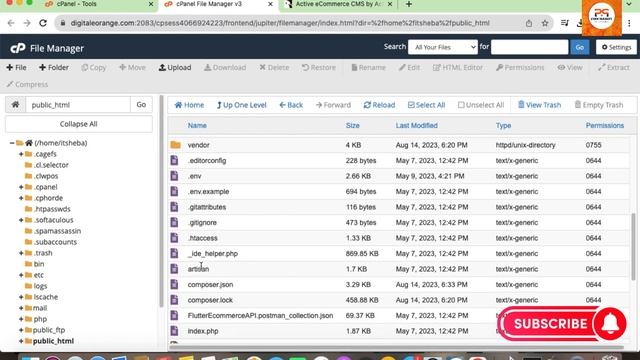Select the index.php file
Viewport: 640px width, 360px height.
pos(203,331)
